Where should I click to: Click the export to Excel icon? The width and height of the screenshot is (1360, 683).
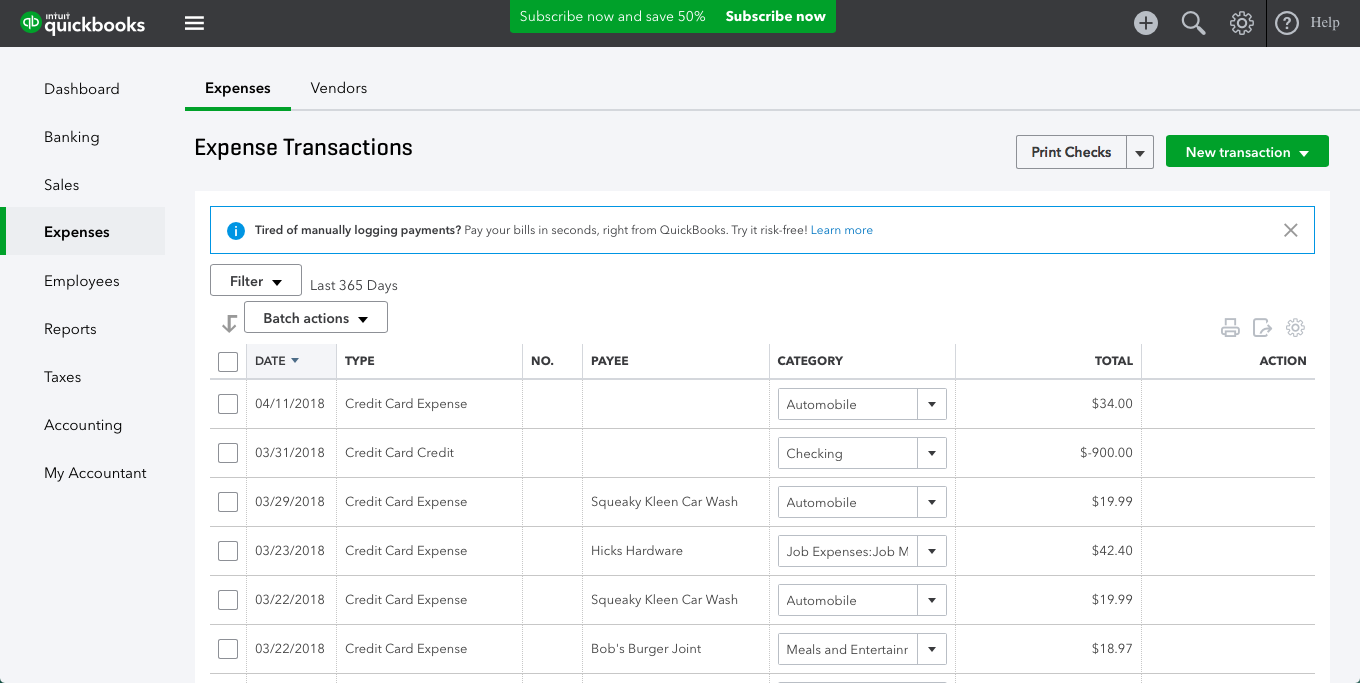coord(1262,327)
